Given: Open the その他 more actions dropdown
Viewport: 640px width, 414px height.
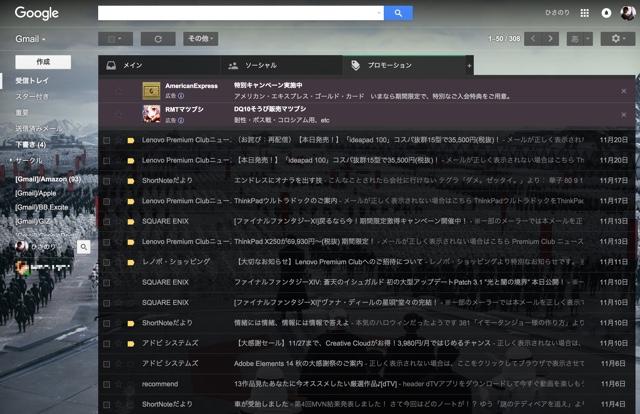Looking at the screenshot, I should [200, 39].
